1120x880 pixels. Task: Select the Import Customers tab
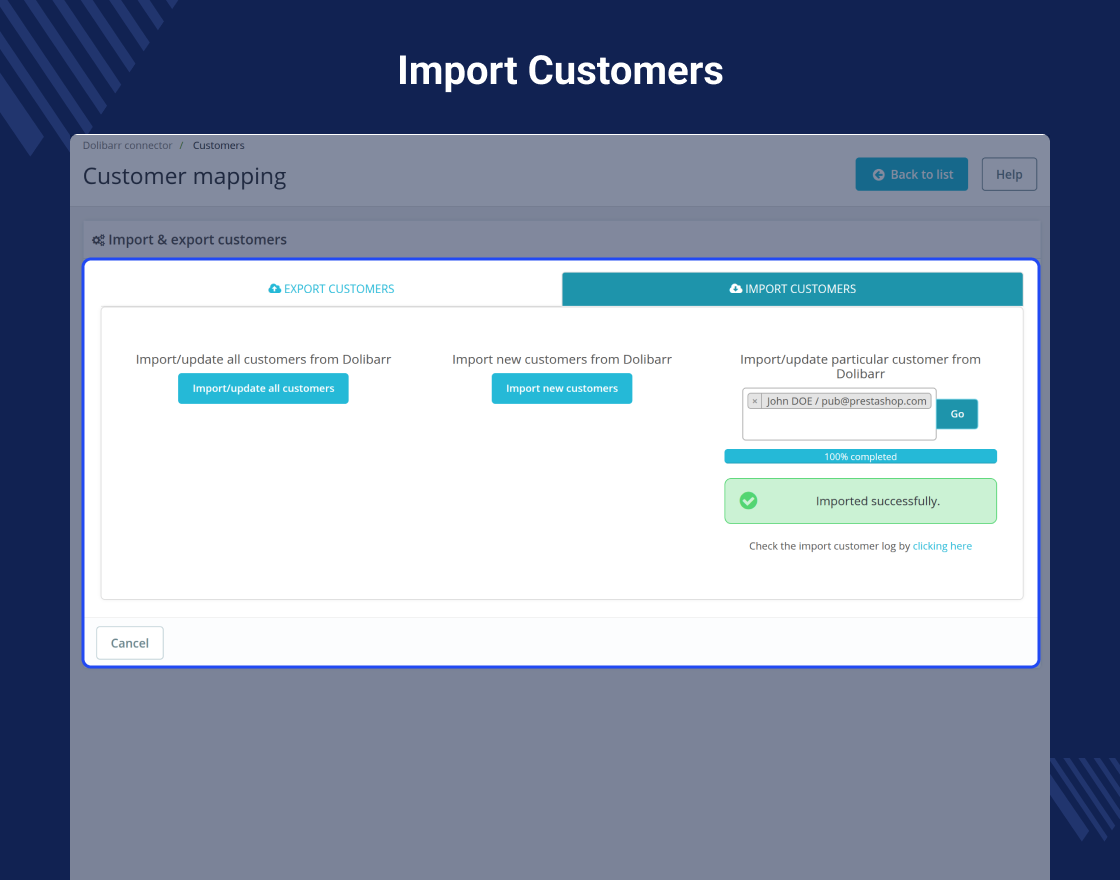tap(792, 289)
